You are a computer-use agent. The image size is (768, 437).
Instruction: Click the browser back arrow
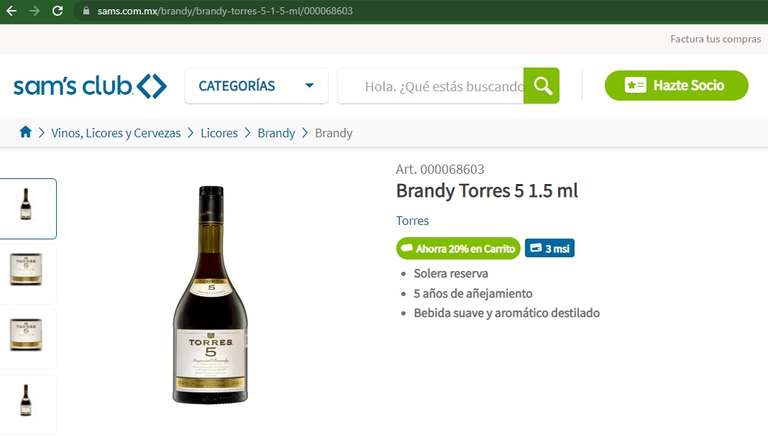[x=11, y=11]
